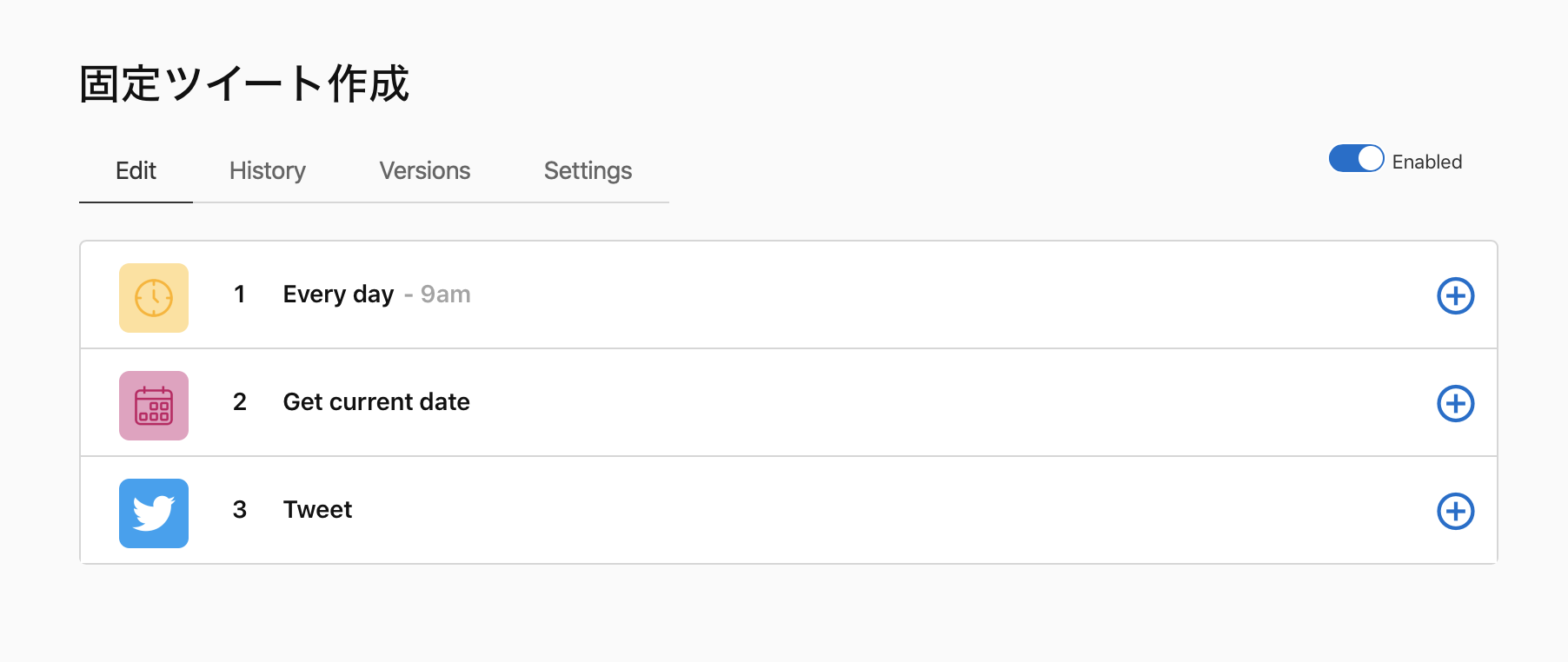1568x662 pixels.
Task: Disable the workflow with the Enabled switch
Action: (x=1356, y=159)
